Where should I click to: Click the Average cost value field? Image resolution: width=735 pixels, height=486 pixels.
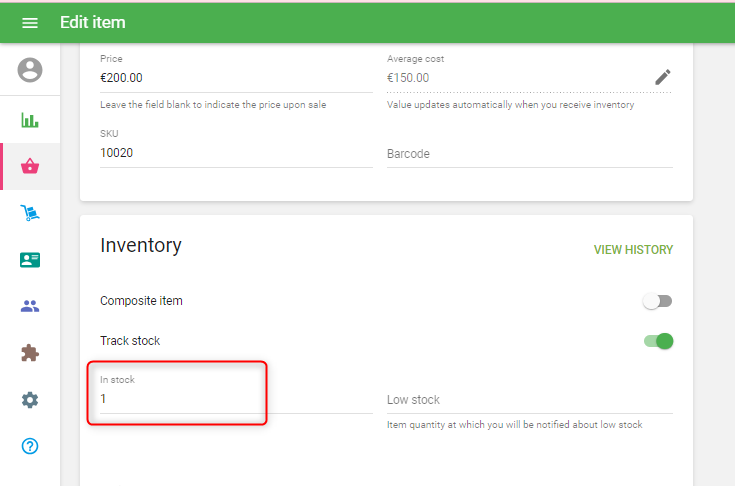click(515, 78)
